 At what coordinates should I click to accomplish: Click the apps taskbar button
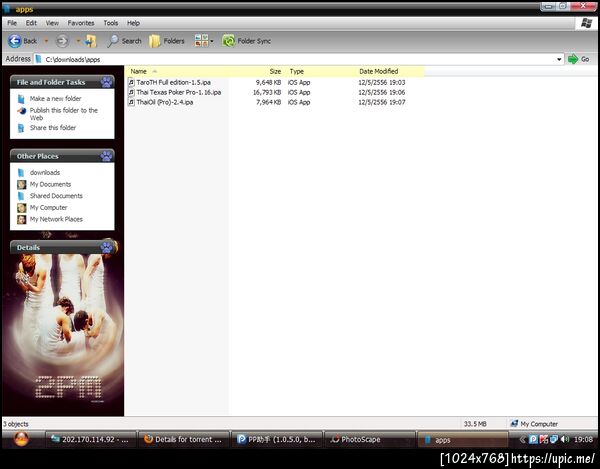click(x=463, y=440)
